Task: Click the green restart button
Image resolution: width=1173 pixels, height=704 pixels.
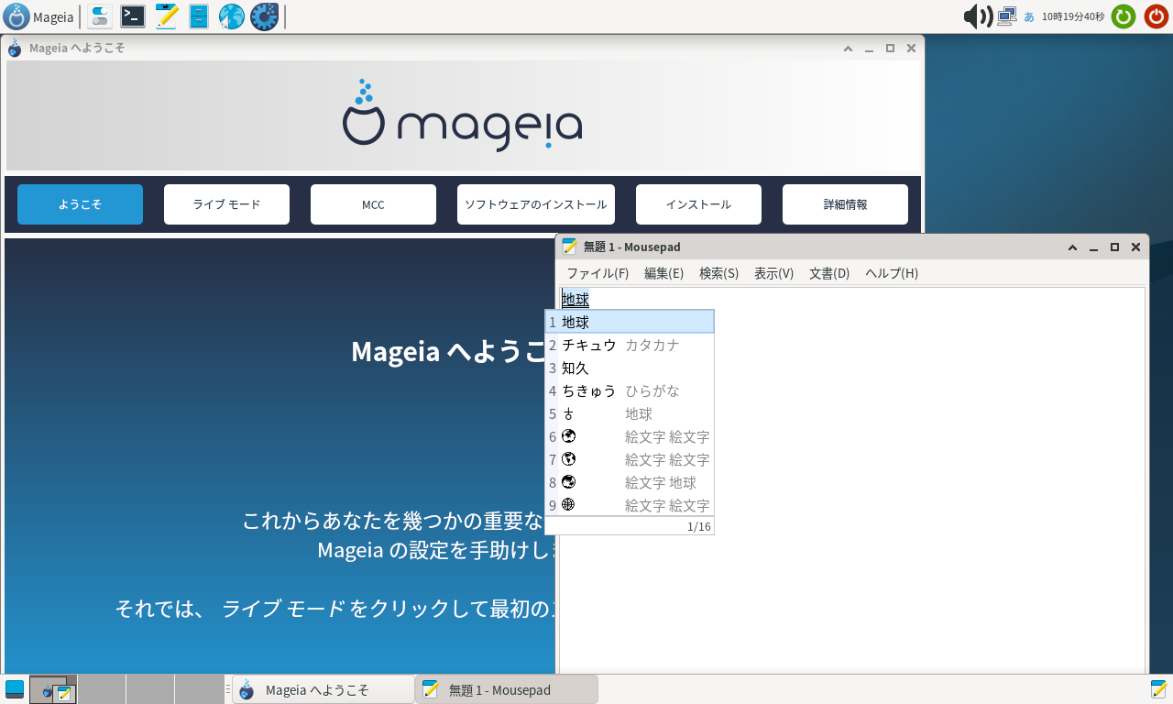Action: point(1123,16)
